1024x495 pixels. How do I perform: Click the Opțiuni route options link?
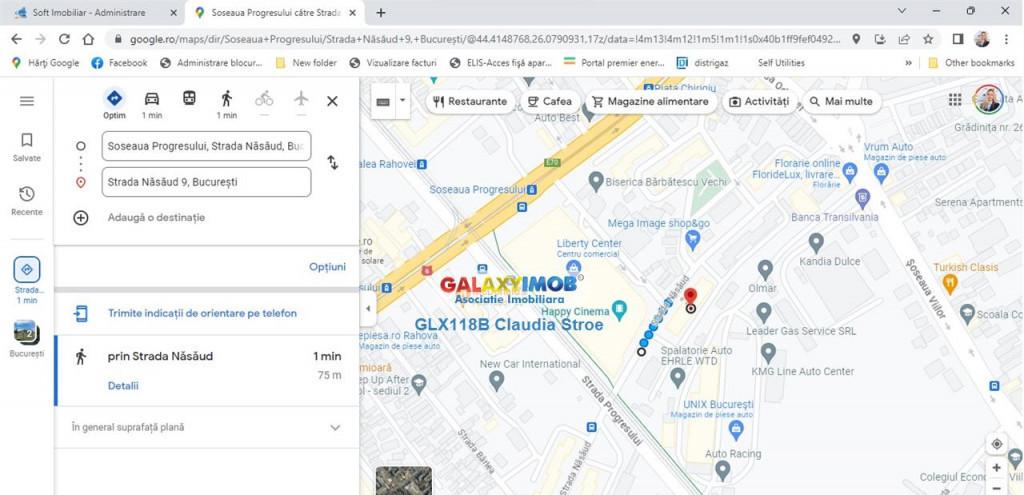(327, 267)
